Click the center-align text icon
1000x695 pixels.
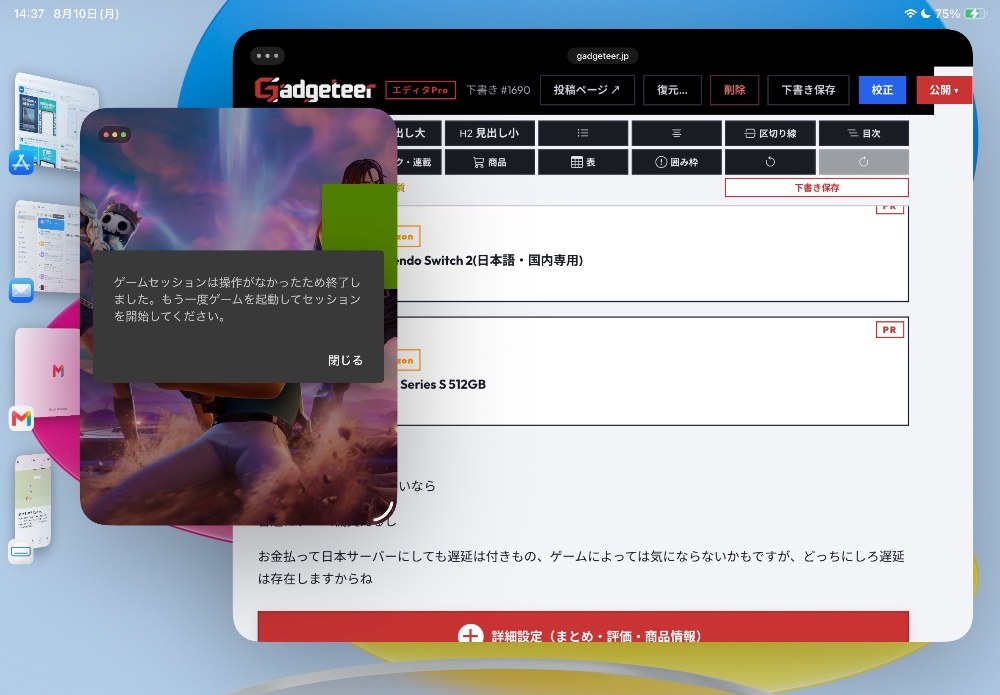pyautogui.click(x=676, y=133)
